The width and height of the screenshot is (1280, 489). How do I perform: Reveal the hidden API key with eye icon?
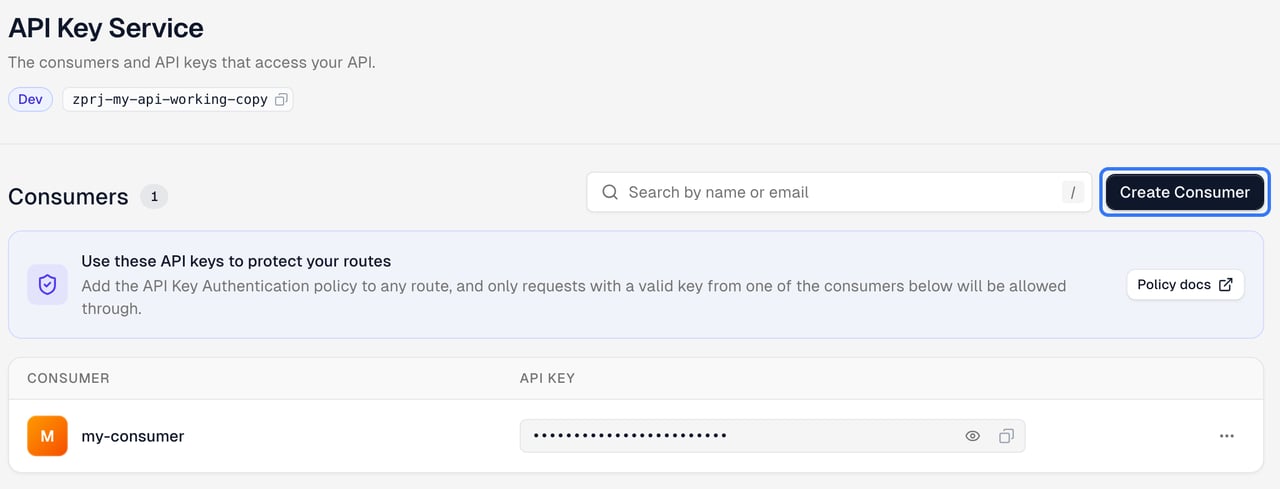coord(972,436)
